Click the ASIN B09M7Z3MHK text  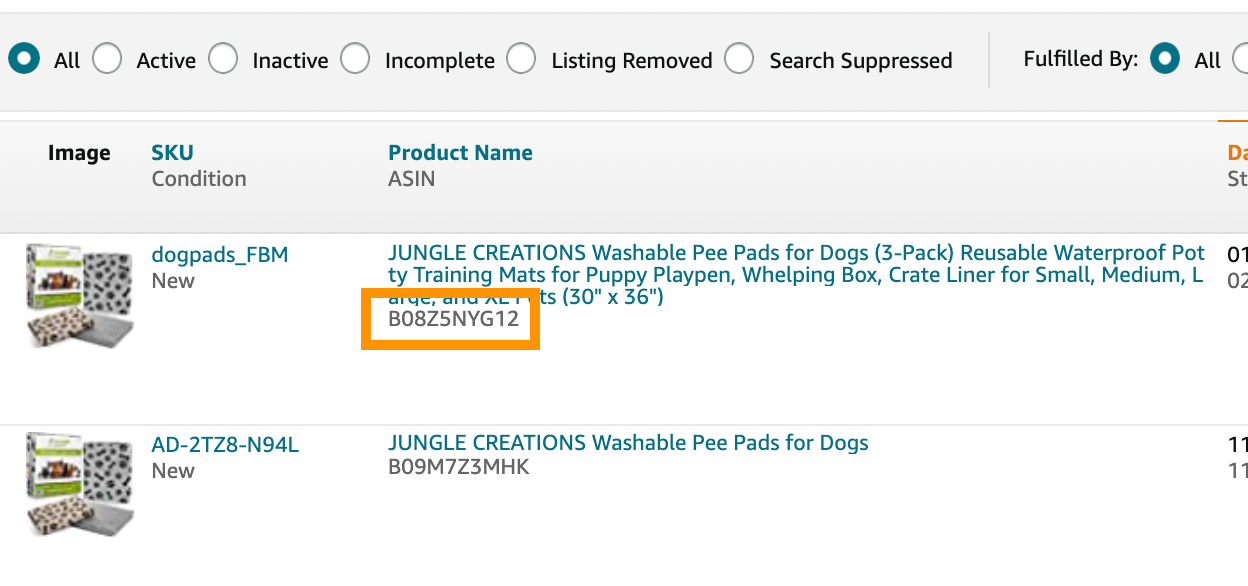(x=459, y=467)
